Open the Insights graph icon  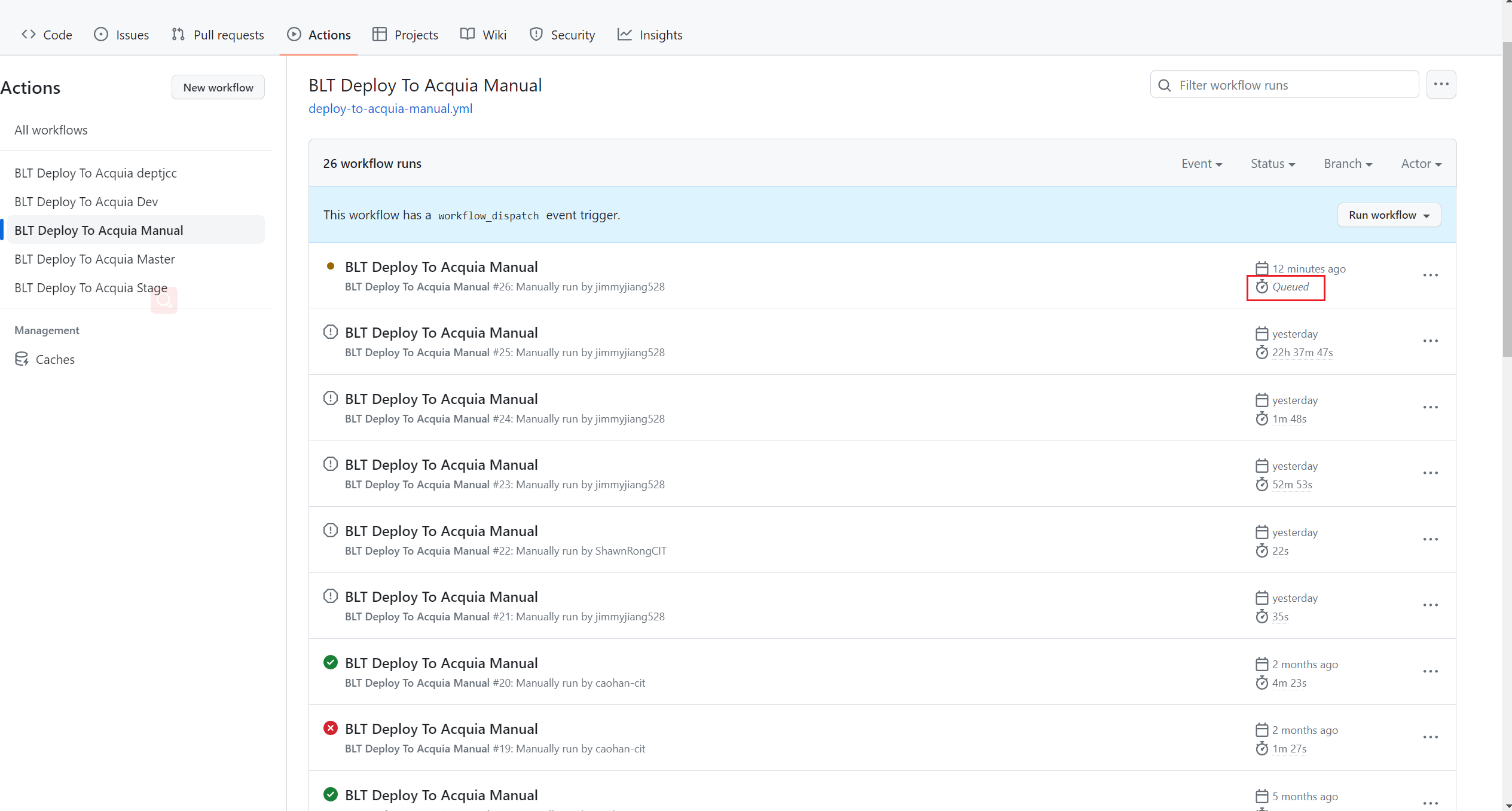tap(624, 34)
